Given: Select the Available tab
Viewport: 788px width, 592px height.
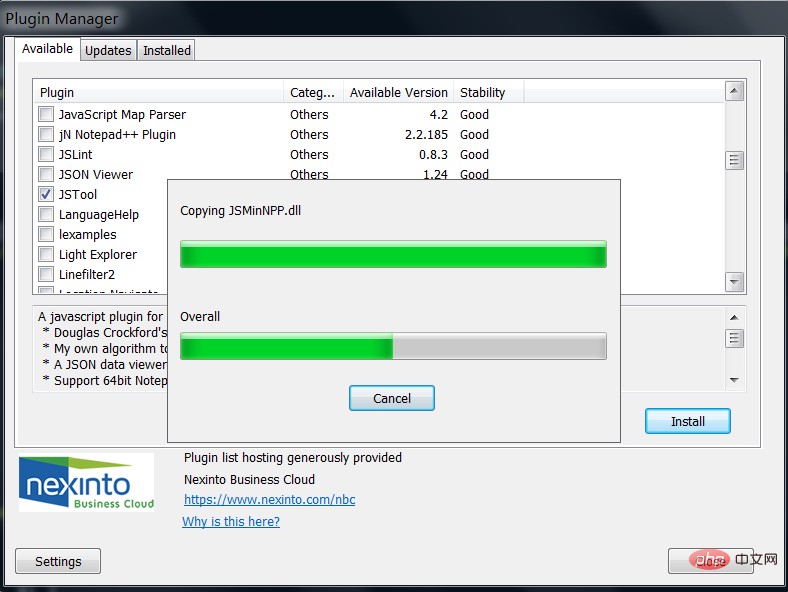Looking at the screenshot, I should [47, 48].
